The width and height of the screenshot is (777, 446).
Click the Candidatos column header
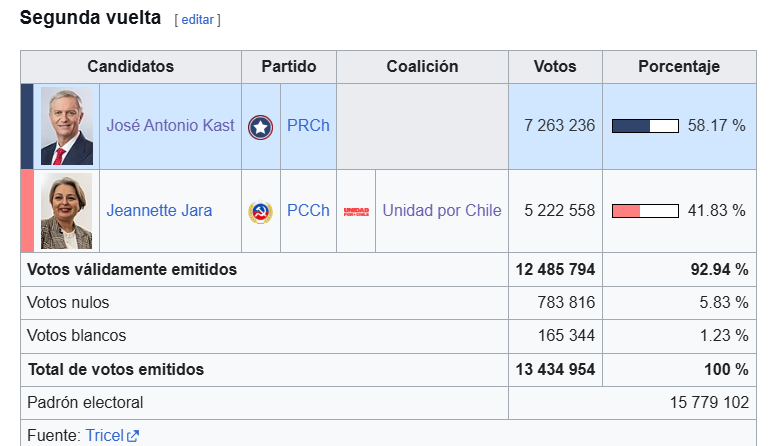pyautogui.click(x=131, y=66)
